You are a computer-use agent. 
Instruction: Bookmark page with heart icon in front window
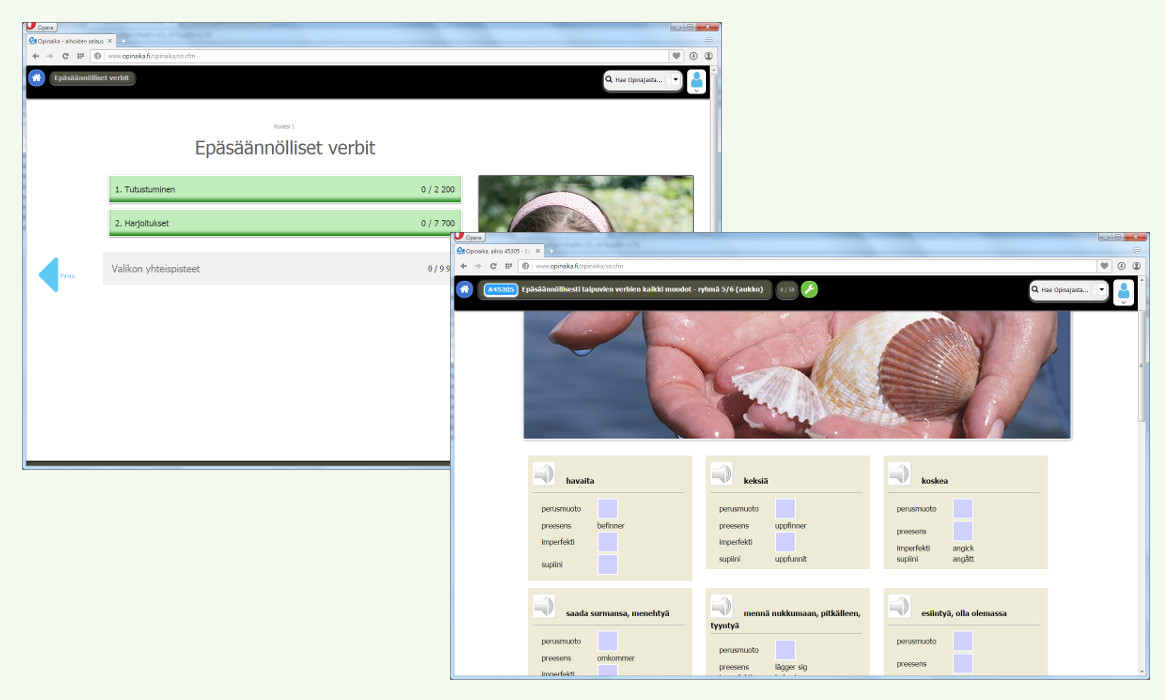pos(1104,266)
